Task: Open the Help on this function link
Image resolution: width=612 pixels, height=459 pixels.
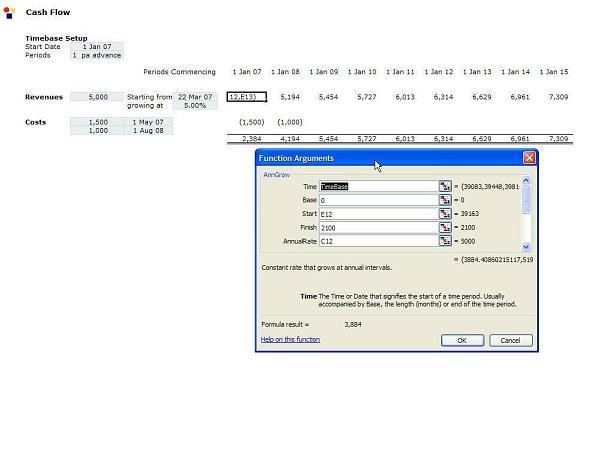Action: (x=290, y=339)
